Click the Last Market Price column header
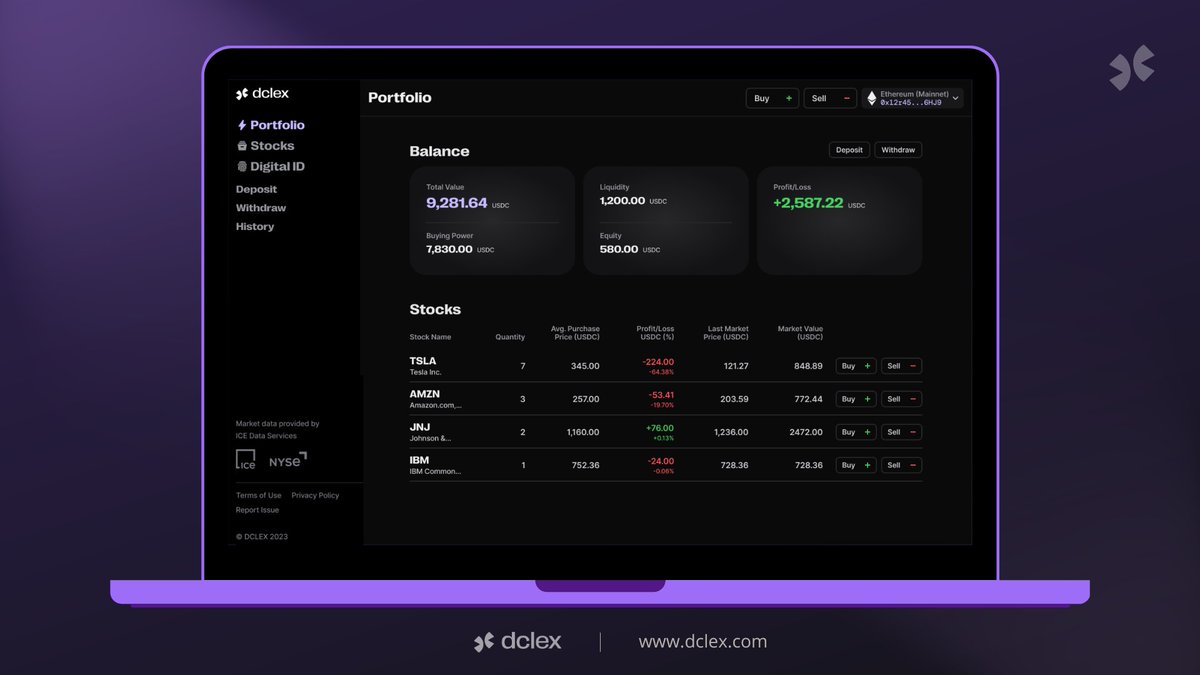 coord(727,333)
